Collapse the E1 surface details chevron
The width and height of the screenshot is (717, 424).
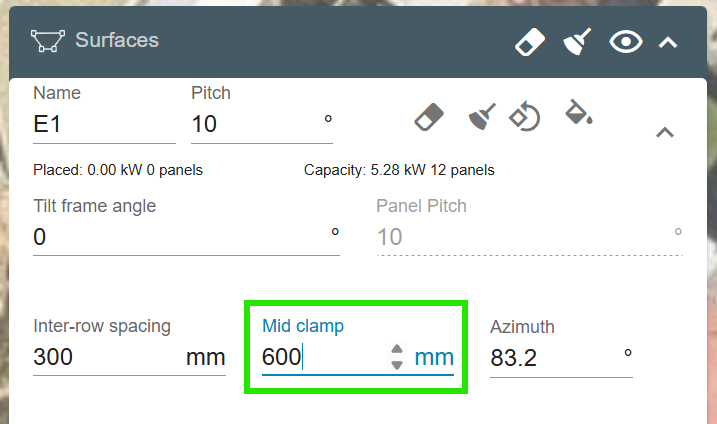(664, 132)
